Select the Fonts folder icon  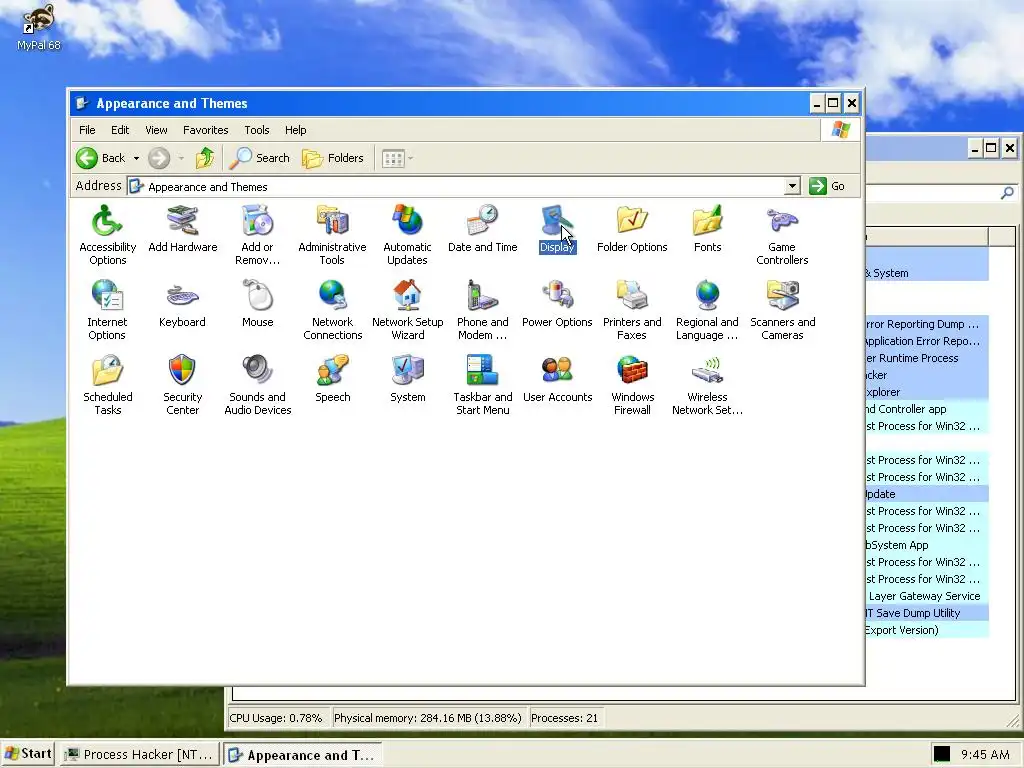pos(707,229)
